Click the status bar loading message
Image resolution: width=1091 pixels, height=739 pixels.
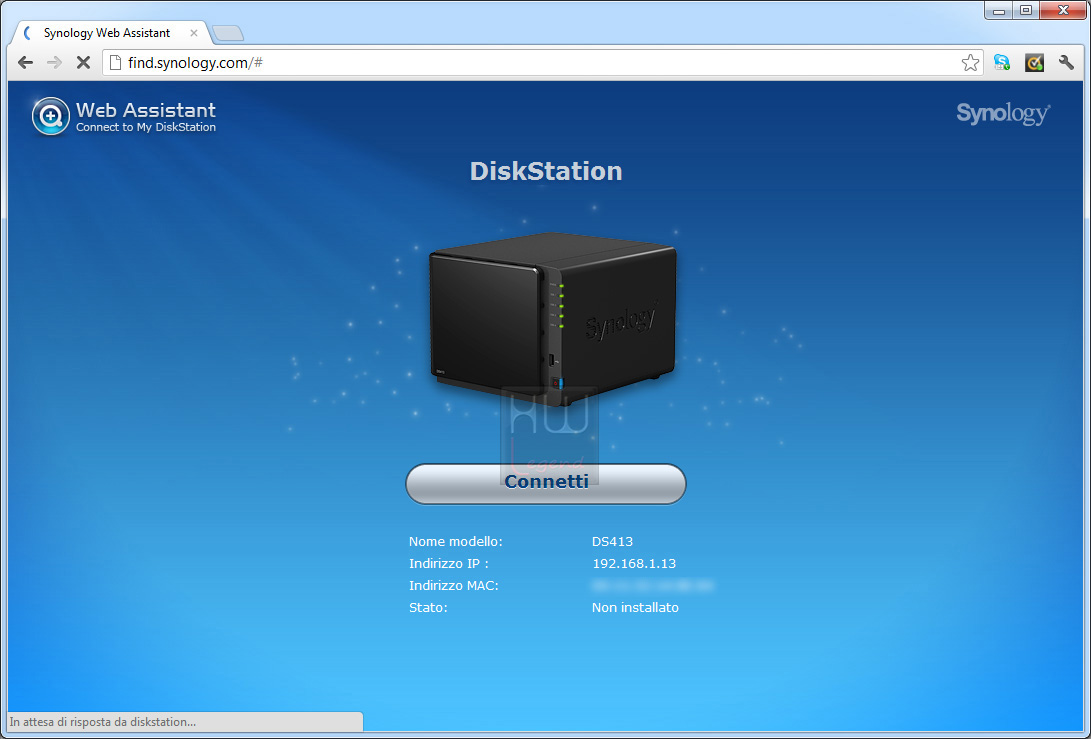tap(103, 722)
